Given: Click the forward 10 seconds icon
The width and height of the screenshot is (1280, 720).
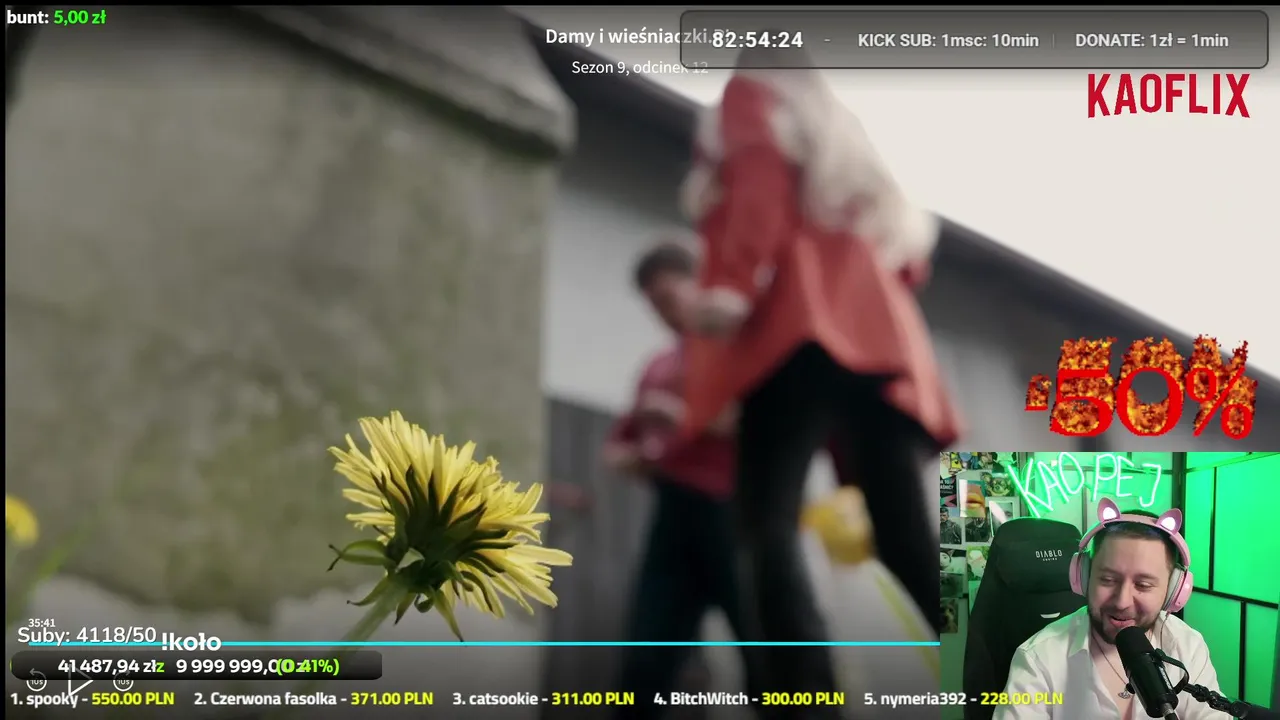Looking at the screenshot, I should (x=123, y=682).
